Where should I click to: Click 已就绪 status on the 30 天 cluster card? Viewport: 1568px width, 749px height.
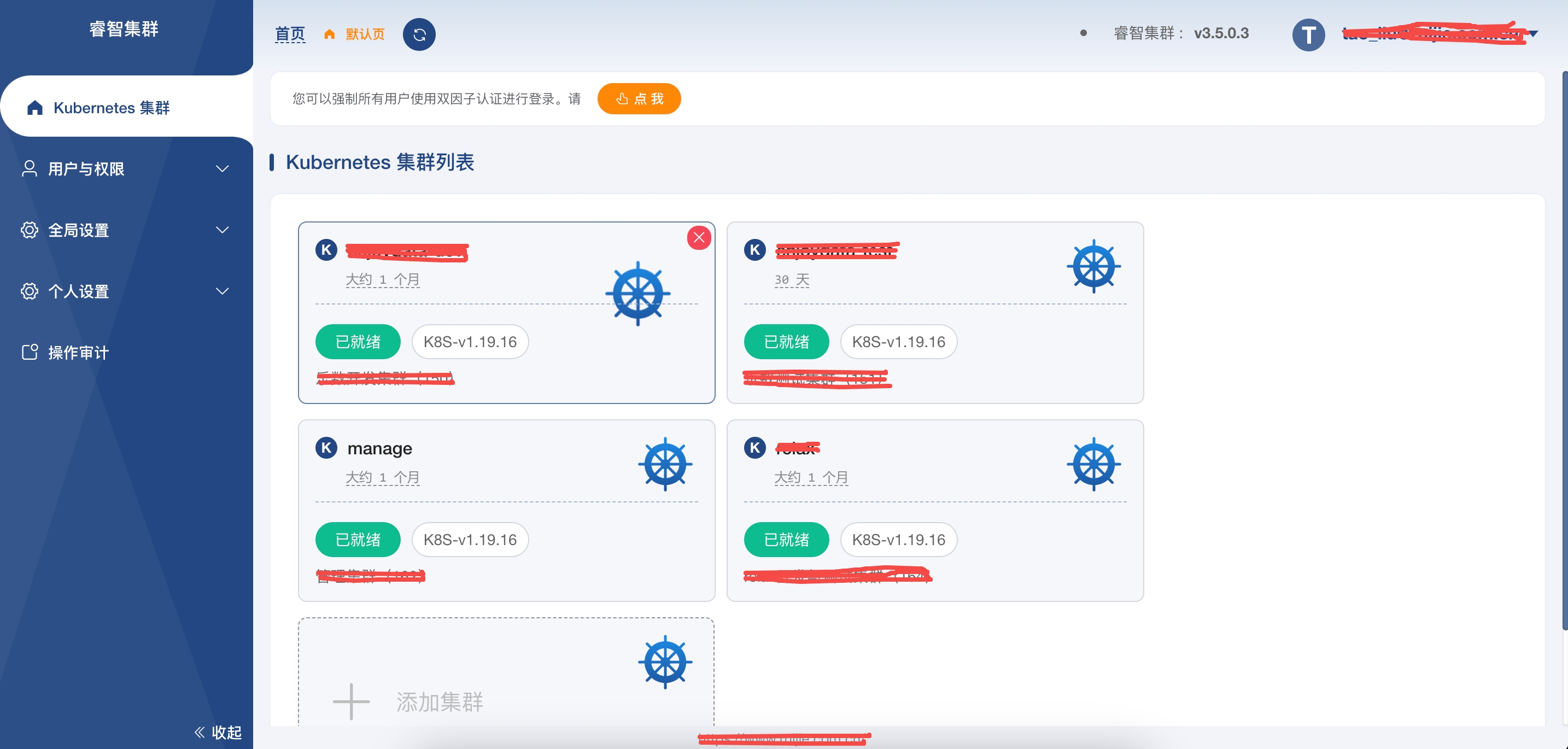pos(786,342)
